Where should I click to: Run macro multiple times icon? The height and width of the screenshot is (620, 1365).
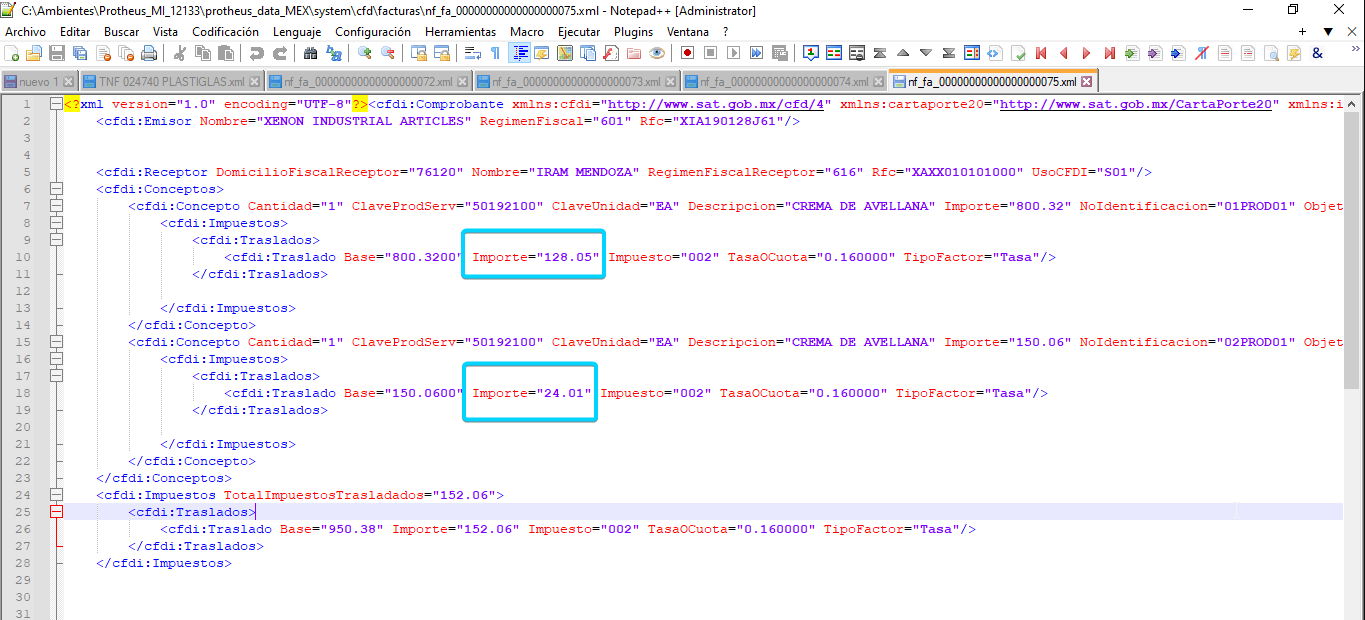coord(756,53)
